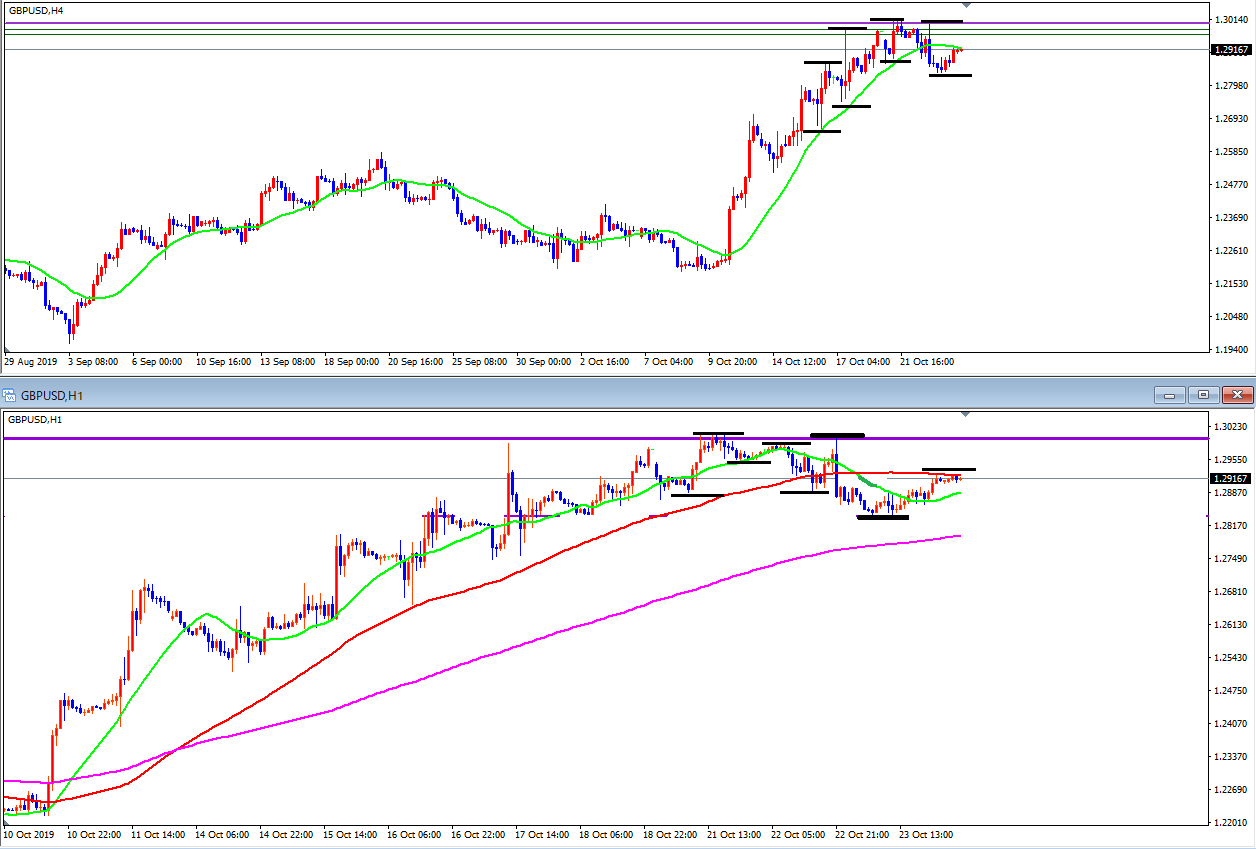Click the 1.22690 price level
The width and height of the screenshot is (1256, 849).
[1230, 790]
